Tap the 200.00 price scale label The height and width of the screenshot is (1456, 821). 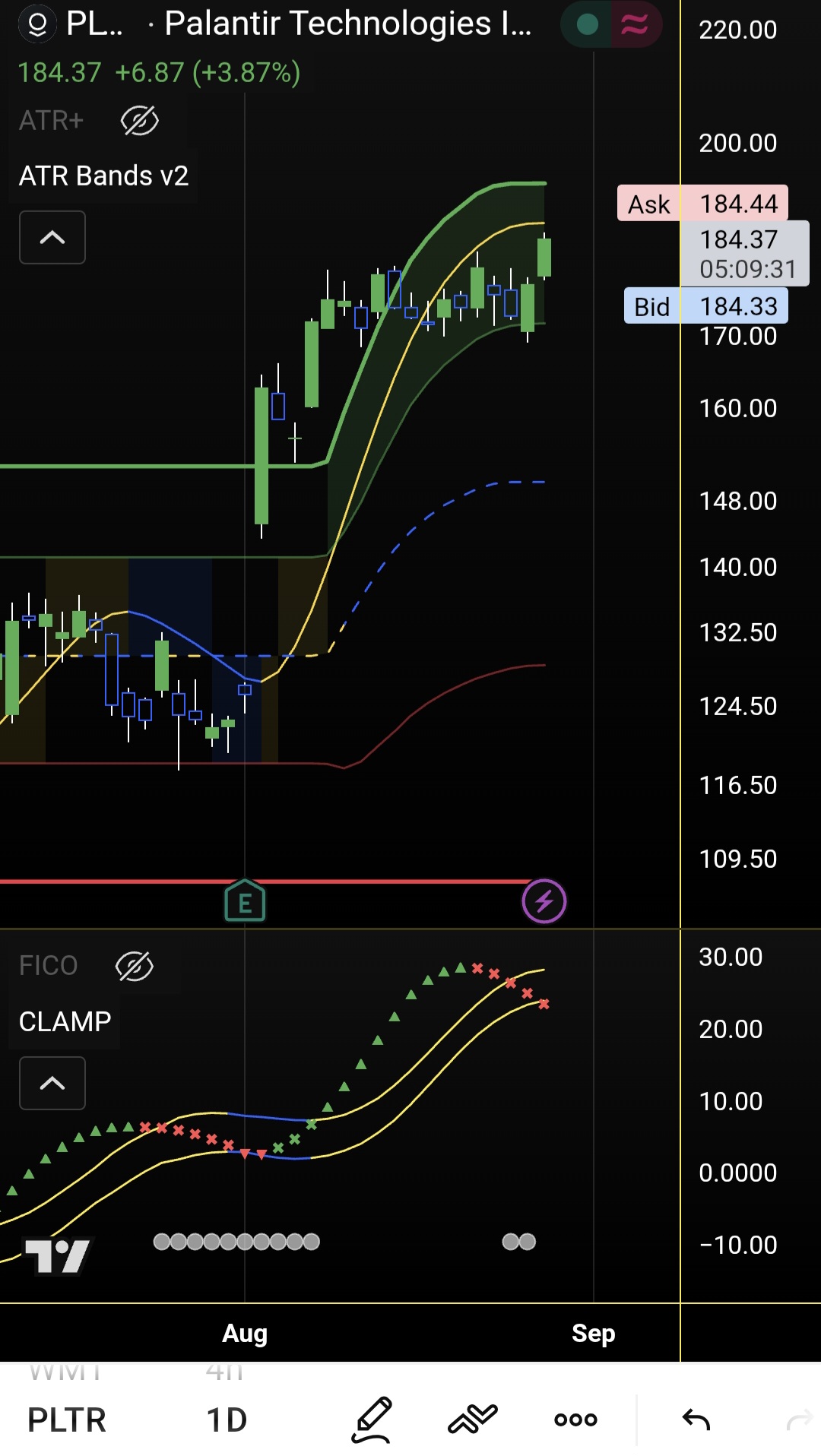[x=738, y=143]
